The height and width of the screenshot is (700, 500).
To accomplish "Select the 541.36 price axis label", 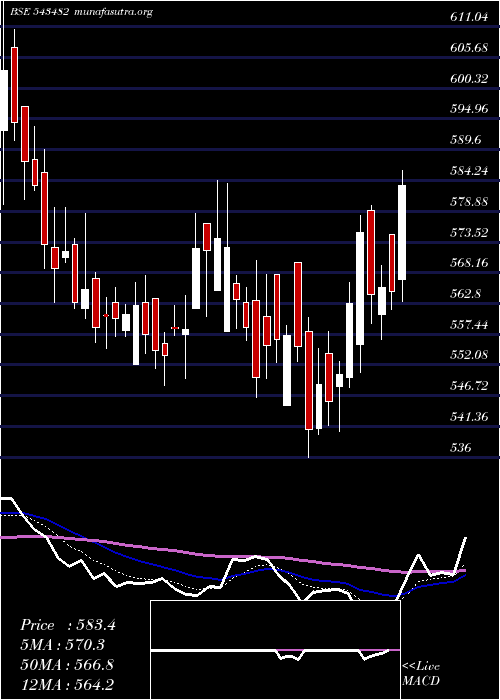I will click(469, 417).
